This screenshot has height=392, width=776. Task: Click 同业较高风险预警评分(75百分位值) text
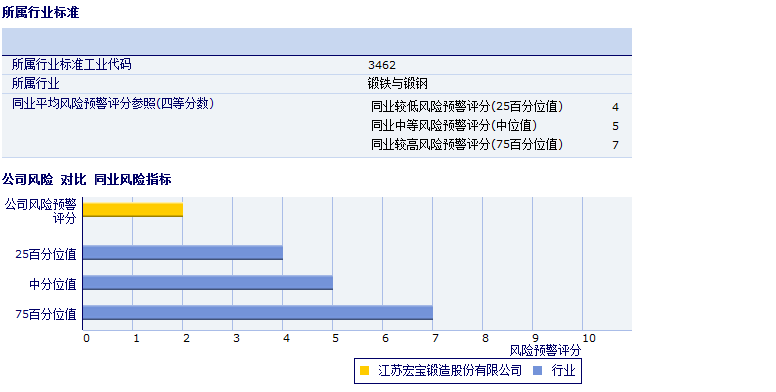(467, 145)
